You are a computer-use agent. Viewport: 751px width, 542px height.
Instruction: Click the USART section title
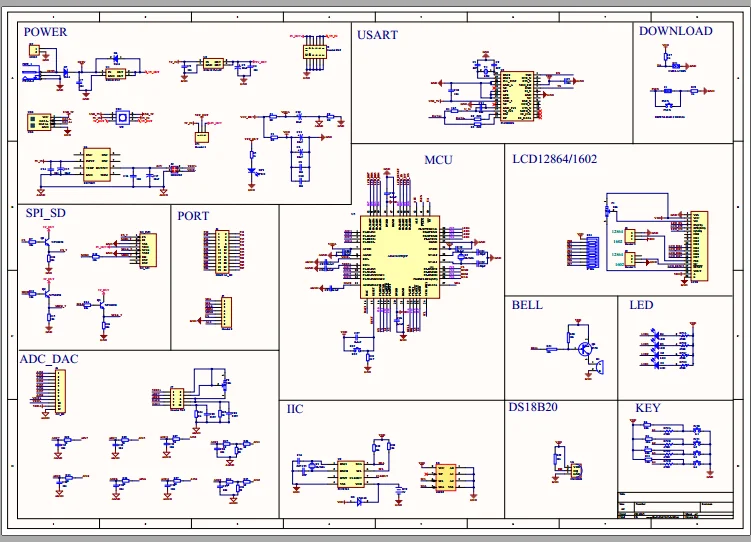pos(377,34)
